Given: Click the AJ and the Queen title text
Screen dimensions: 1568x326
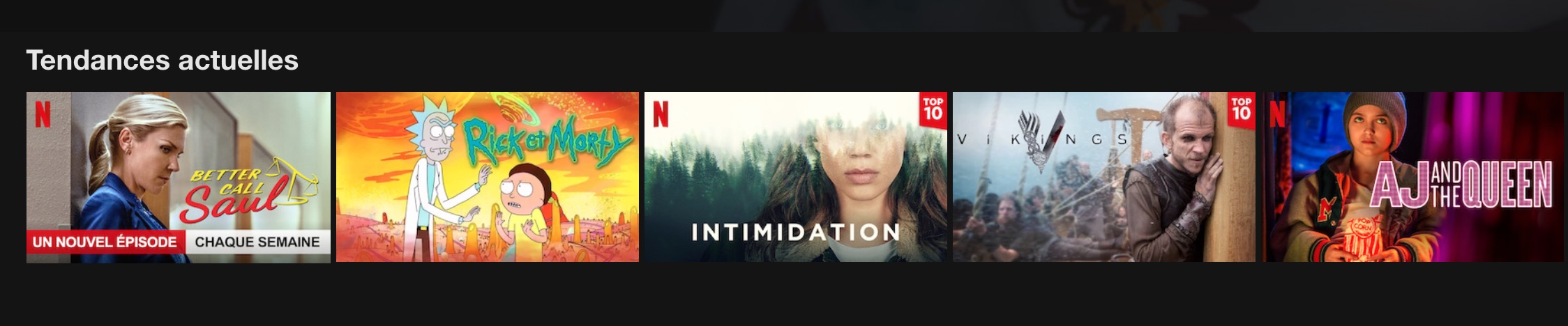Looking at the screenshot, I should [x=1461, y=184].
